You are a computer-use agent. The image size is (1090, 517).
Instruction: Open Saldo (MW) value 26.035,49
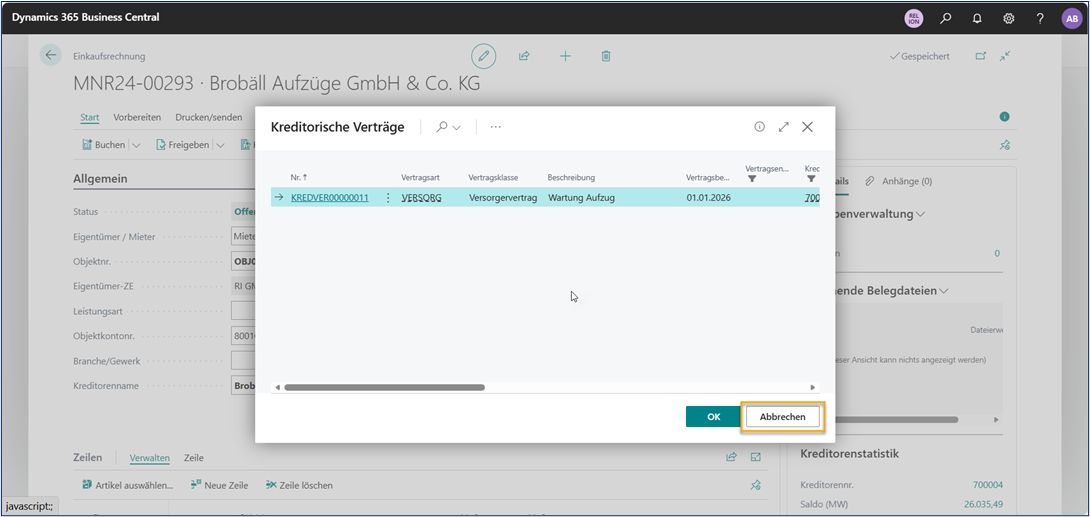[x=984, y=504]
